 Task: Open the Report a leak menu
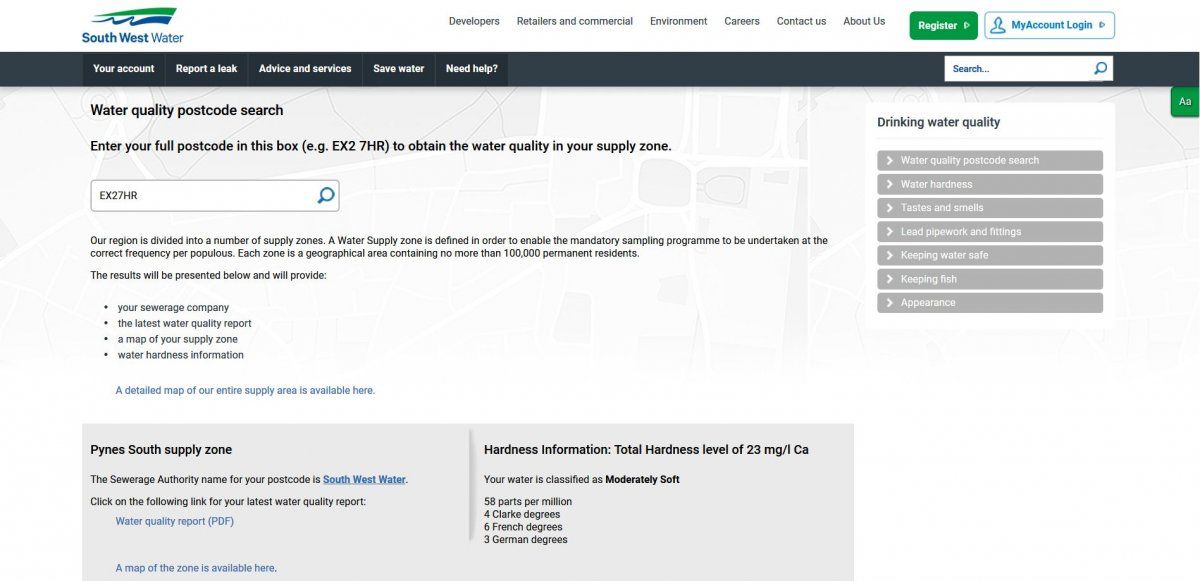point(206,69)
